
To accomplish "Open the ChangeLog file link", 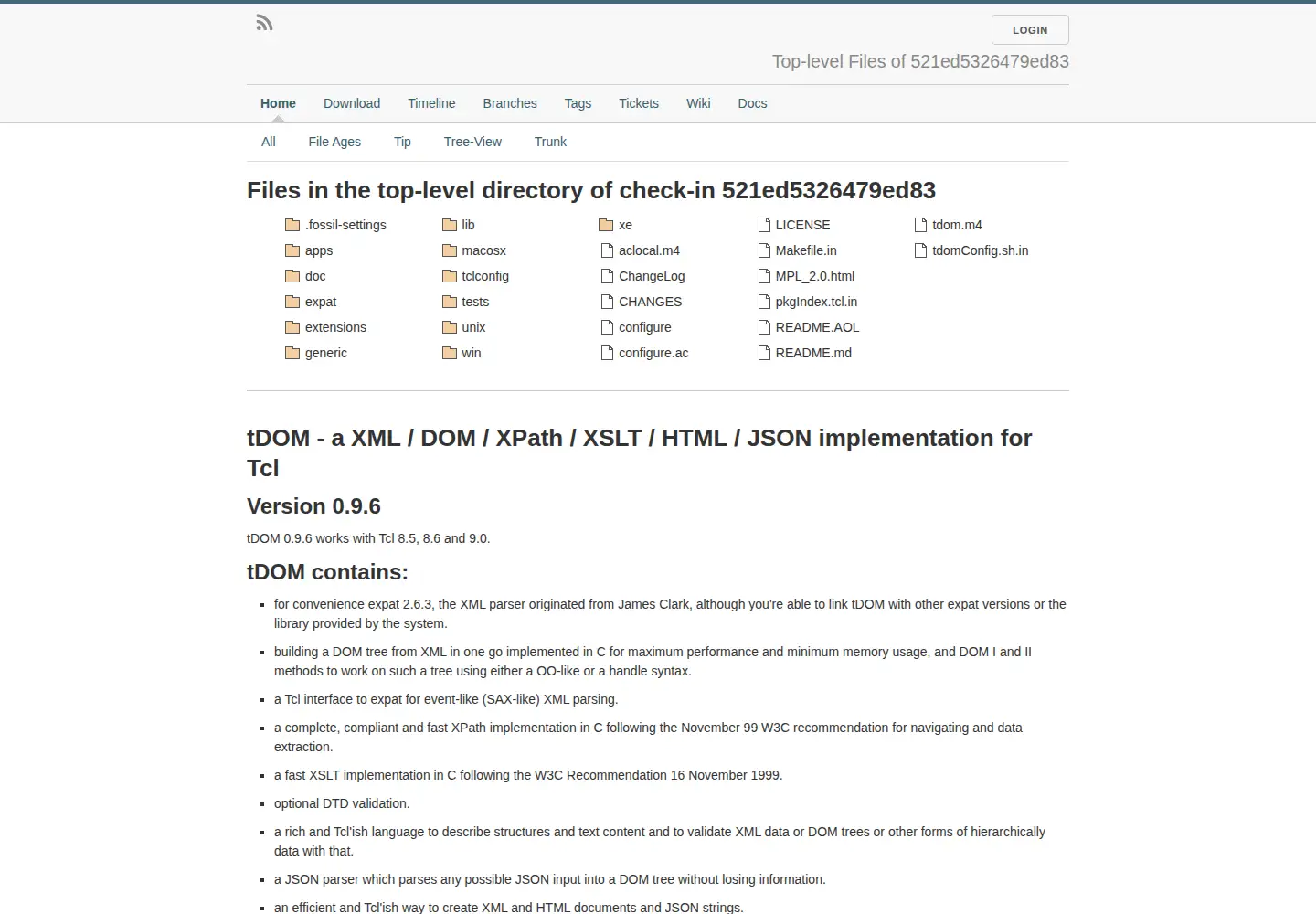I will pos(652,276).
